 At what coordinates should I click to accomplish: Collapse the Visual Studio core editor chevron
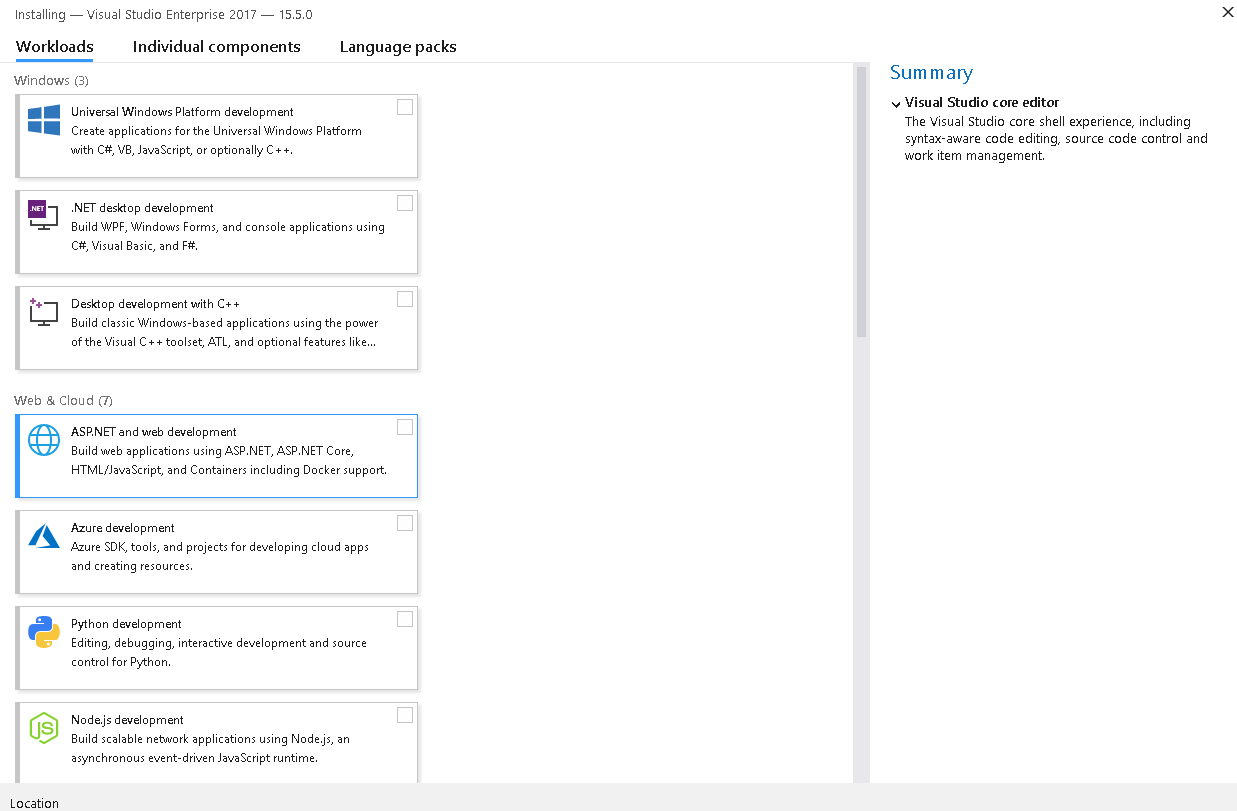895,103
